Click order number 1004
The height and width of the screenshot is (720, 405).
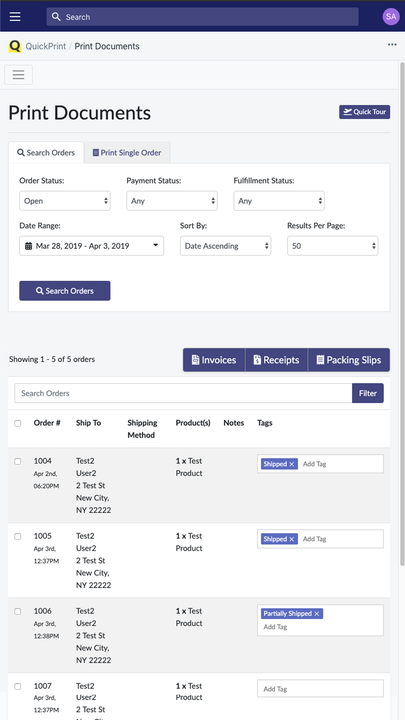[43, 461]
